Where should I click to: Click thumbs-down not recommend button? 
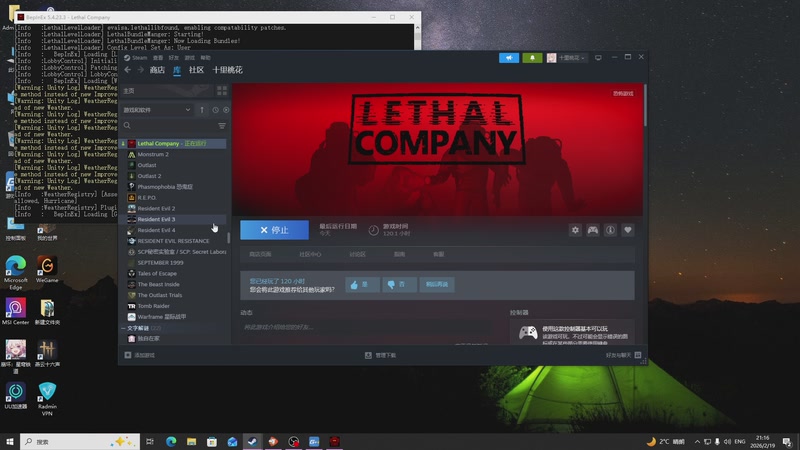pyautogui.click(x=399, y=285)
